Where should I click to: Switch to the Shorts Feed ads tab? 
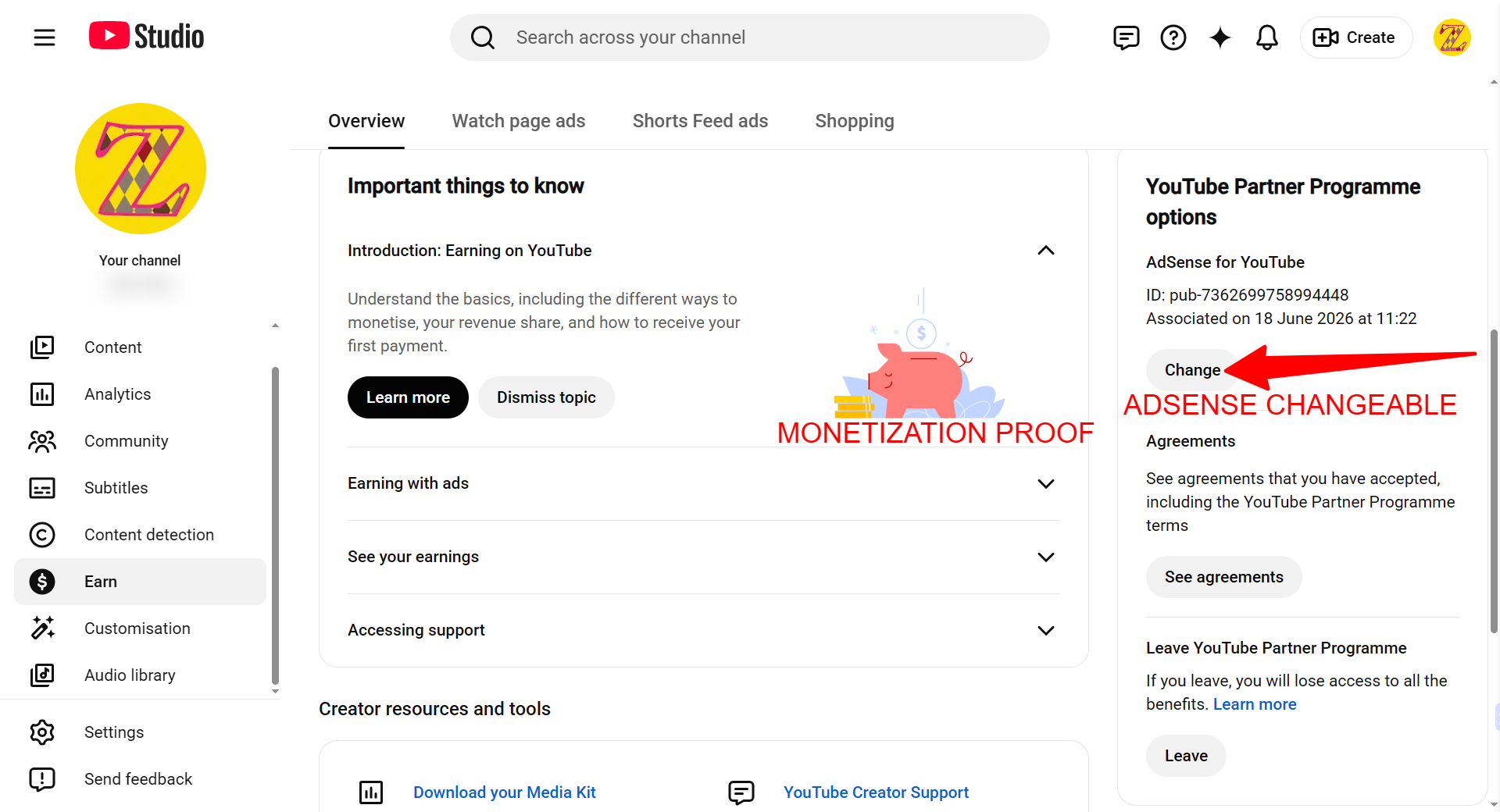click(700, 121)
